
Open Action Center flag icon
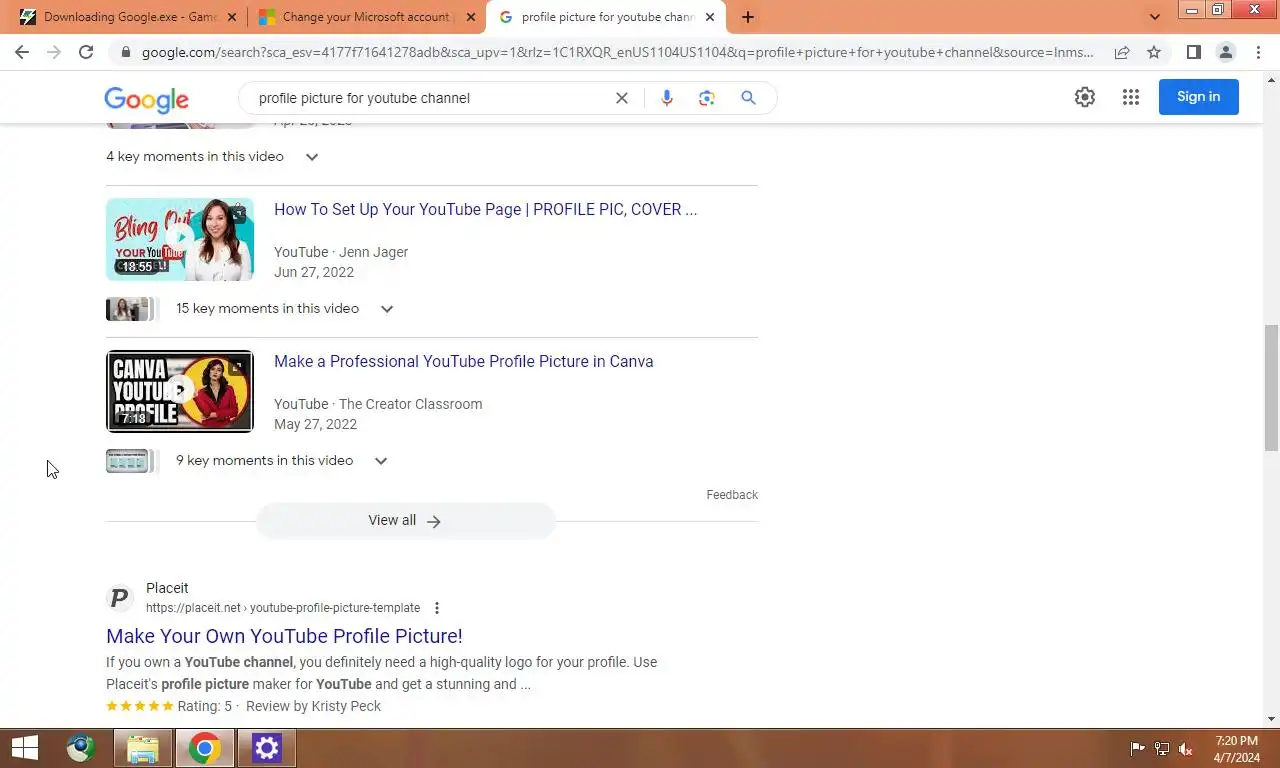[1138, 749]
